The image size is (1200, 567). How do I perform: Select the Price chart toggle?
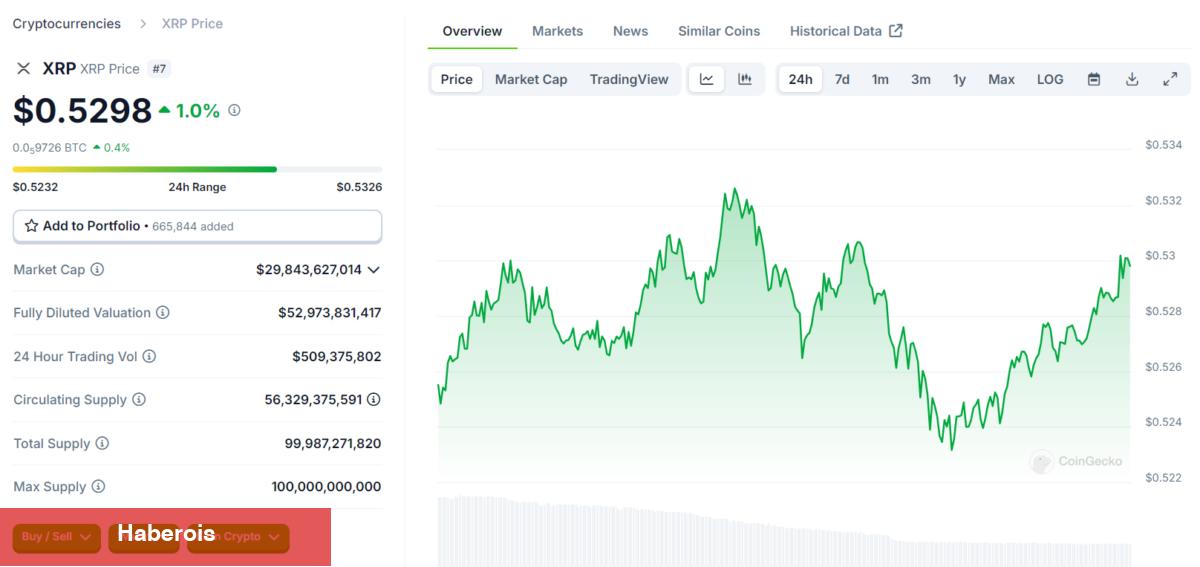pyautogui.click(x=457, y=79)
